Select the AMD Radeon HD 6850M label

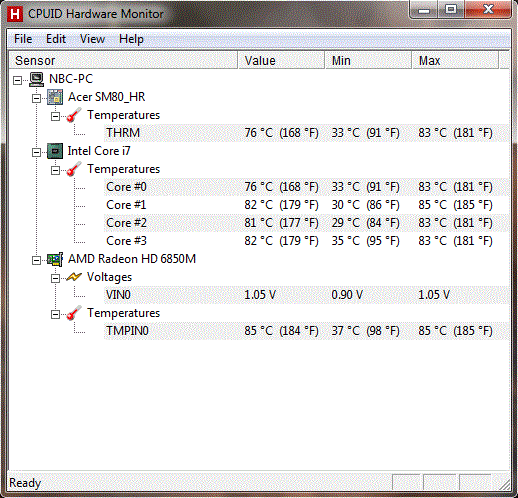coord(132,259)
